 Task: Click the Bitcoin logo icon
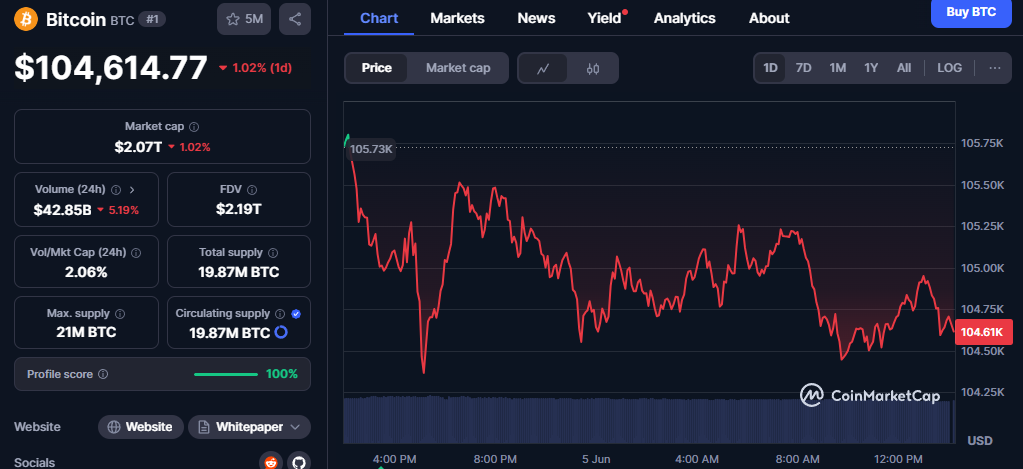click(27, 19)
